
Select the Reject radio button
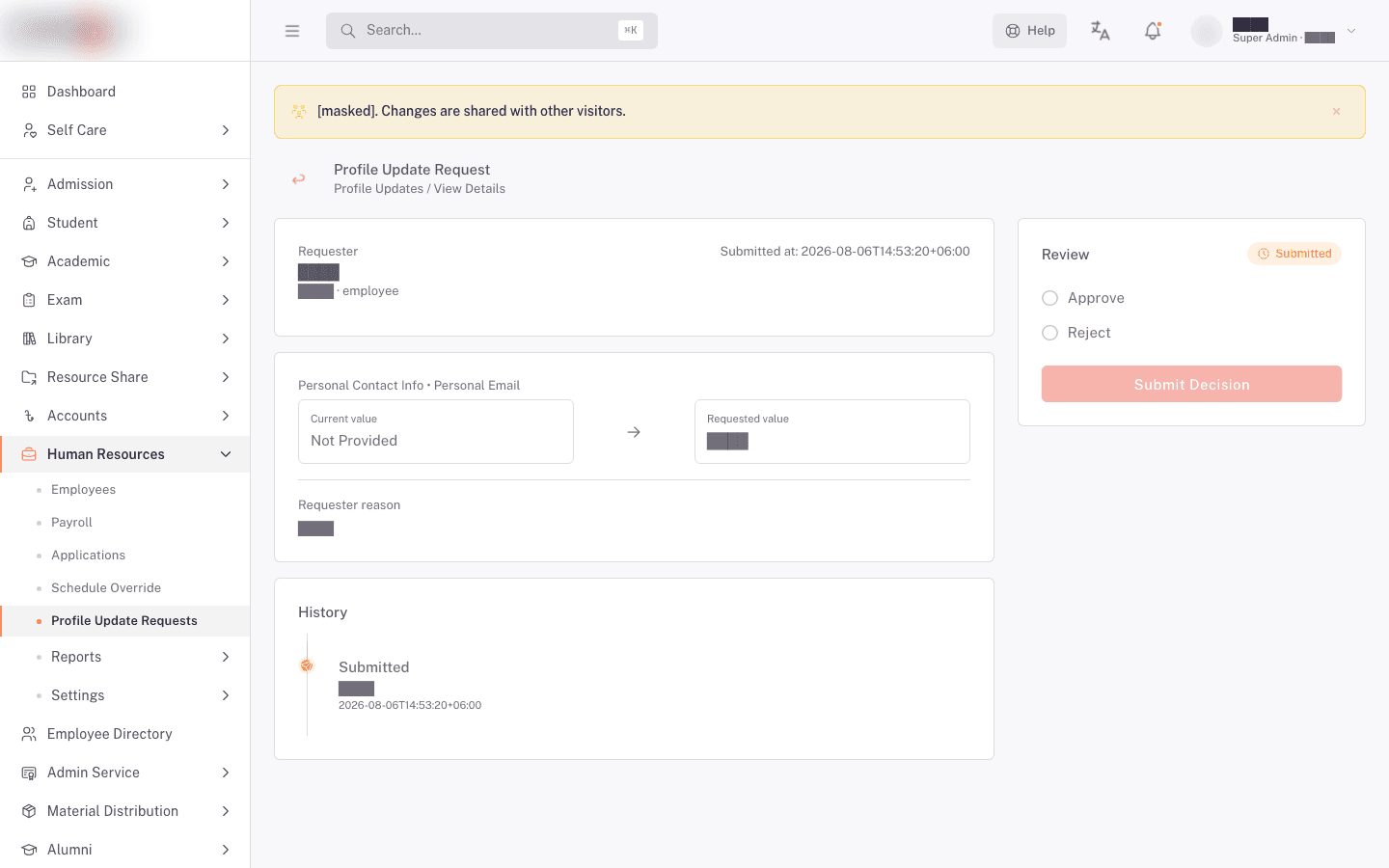tap(1050, 333)
